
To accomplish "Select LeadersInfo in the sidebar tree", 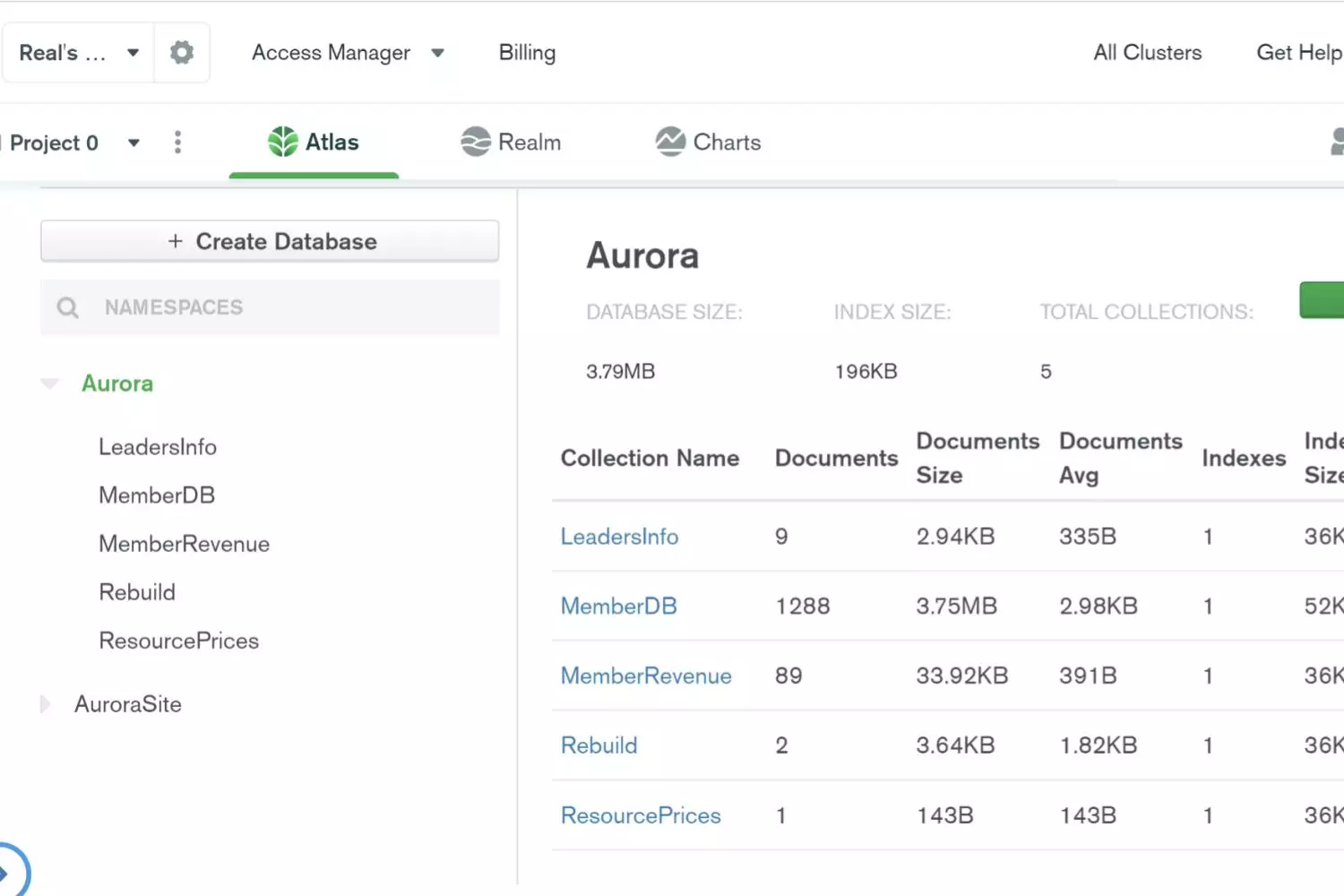I will coord(158,447).
